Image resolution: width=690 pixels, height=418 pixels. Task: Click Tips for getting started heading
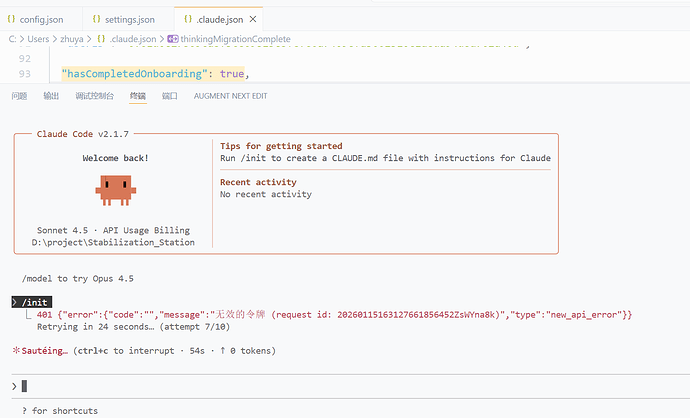281,146
